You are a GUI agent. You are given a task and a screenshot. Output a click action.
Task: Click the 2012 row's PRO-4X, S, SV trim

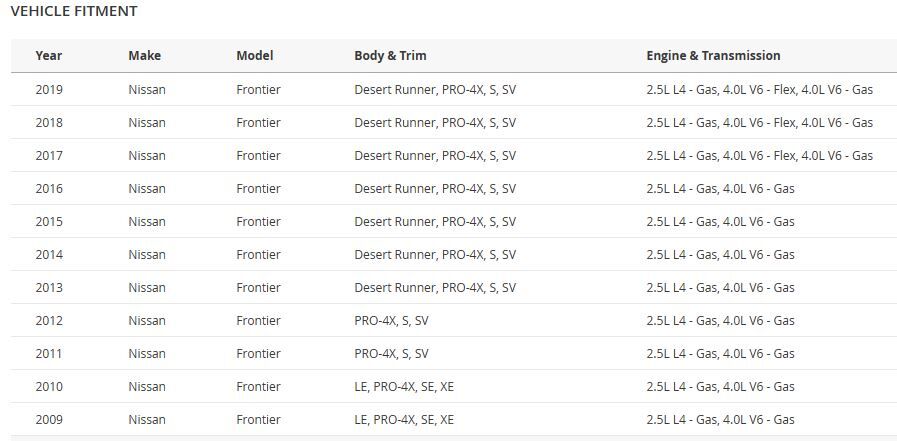pyautogui.click(x=391, y=320)
